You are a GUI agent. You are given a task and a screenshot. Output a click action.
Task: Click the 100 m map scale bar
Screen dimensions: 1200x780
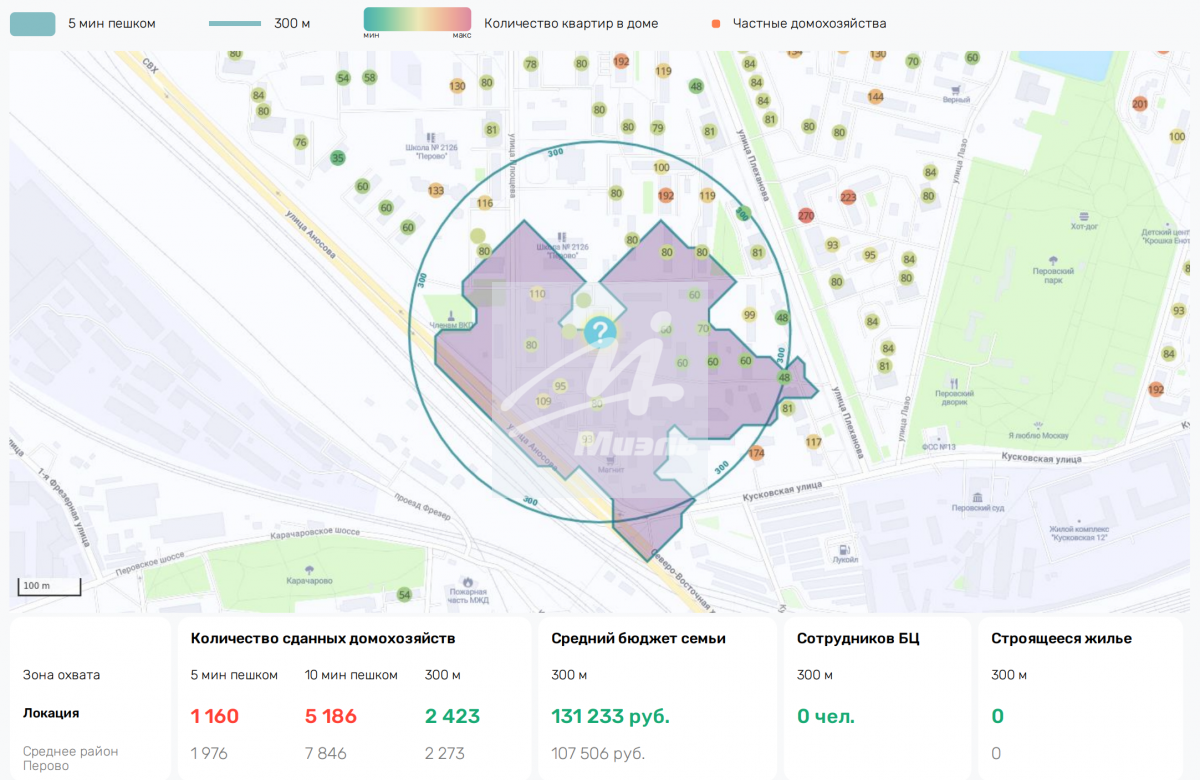(x=48, y=588)
